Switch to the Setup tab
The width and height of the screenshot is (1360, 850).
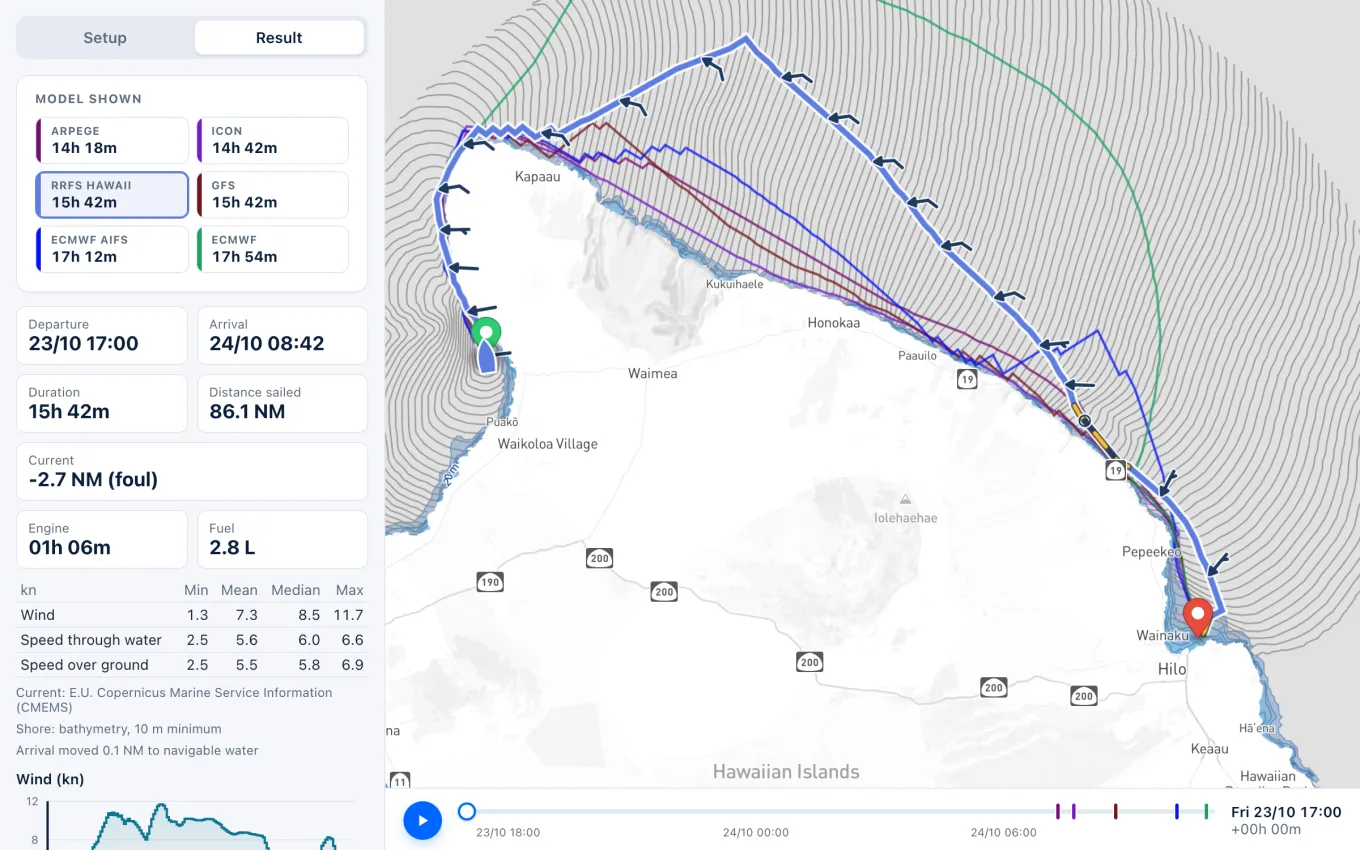[105, 38]
